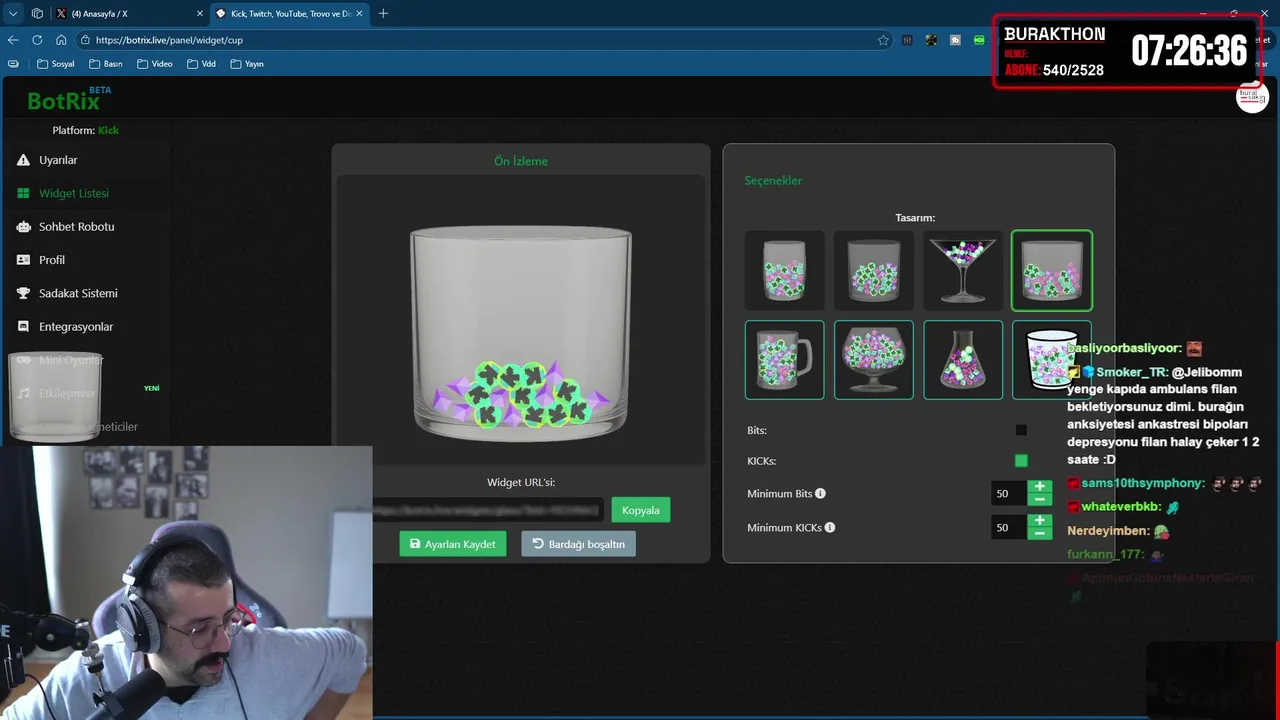The width and height of the screenshot is (1280, 720).
Task: Click the green extension icon in toolbar
Action: [979, 40]
